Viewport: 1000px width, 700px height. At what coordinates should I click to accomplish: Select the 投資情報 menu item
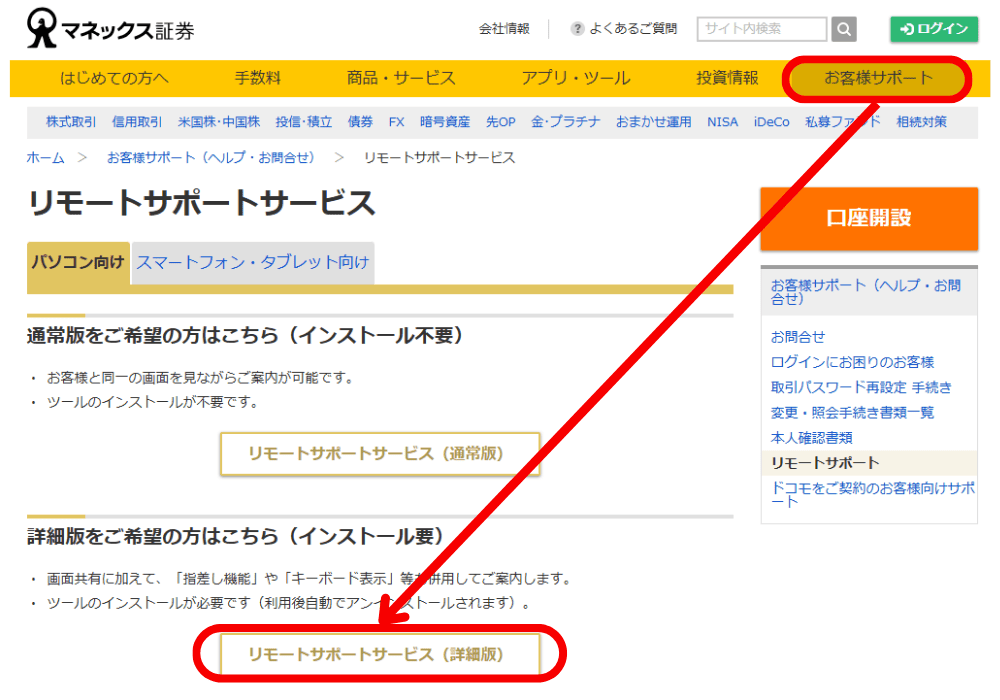pyautogui.click(x=727, y=78)
